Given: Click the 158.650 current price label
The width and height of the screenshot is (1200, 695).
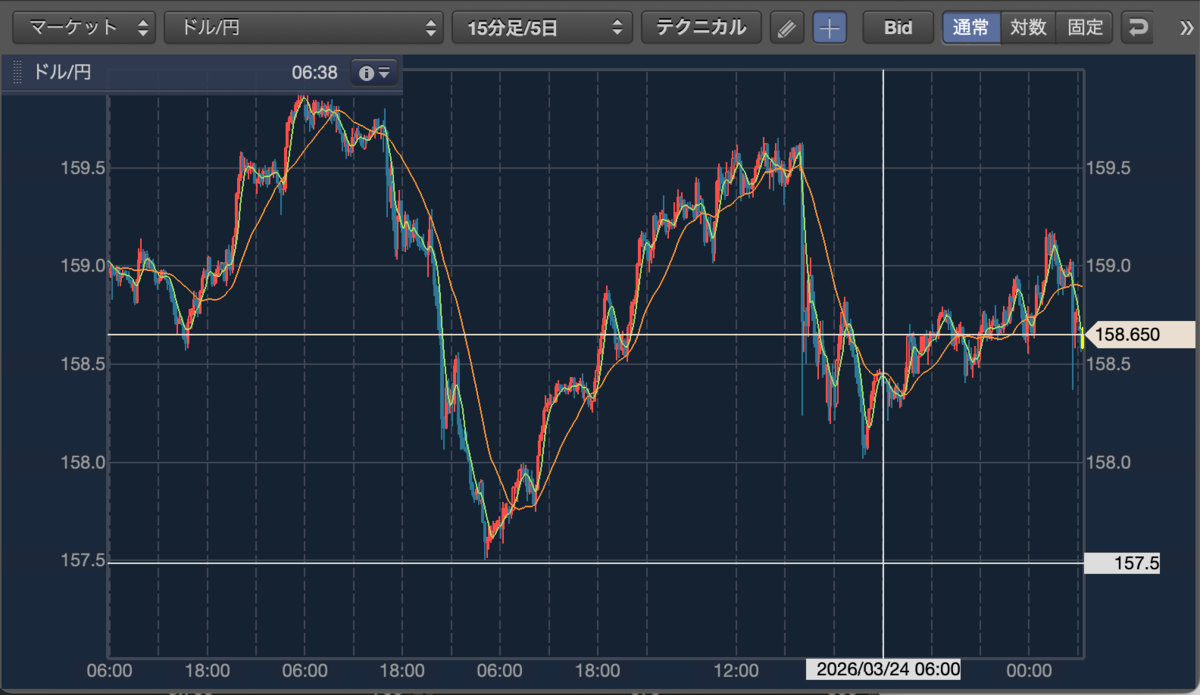Looking at the screenshot, I should (x=1140, y=335).
